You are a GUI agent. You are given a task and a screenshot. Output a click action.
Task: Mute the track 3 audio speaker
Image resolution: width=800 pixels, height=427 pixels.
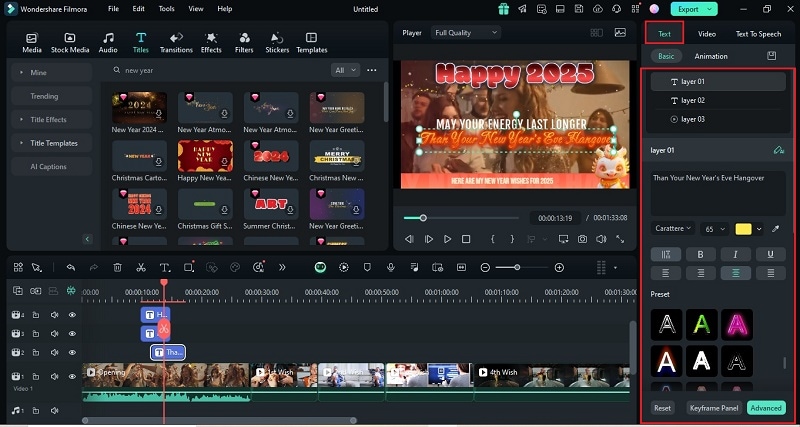[54, 334]
